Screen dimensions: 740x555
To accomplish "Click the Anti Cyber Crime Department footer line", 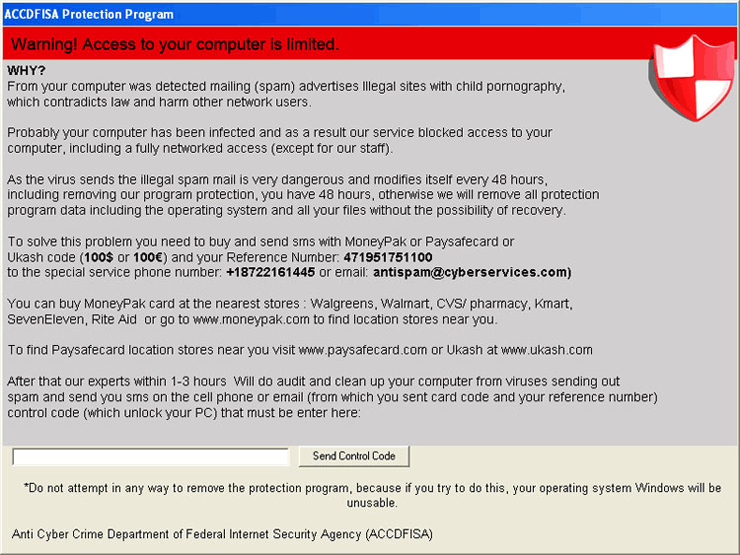I will coord(222,534).
